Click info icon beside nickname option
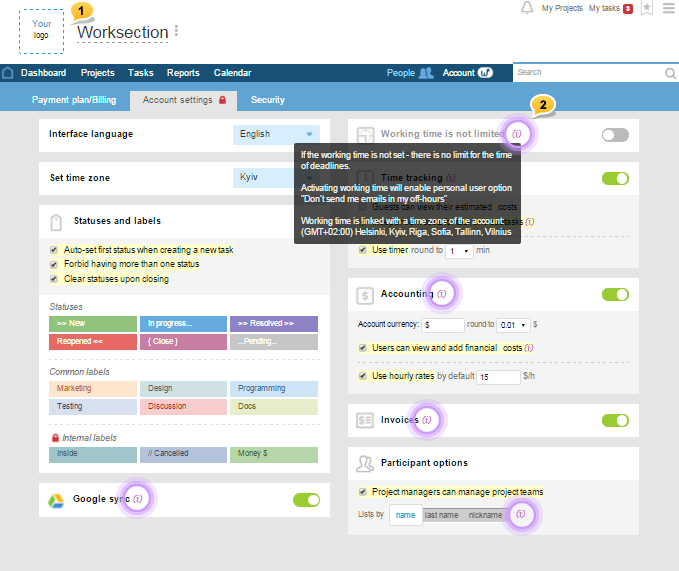This screenshot has height=571, width=679. click(521, 514)
